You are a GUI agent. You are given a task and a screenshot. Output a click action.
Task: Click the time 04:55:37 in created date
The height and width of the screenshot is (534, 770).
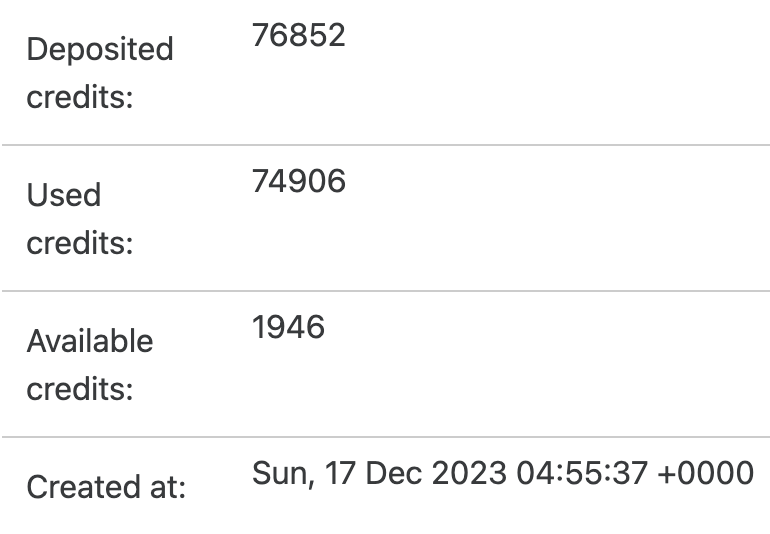[582, 473]
